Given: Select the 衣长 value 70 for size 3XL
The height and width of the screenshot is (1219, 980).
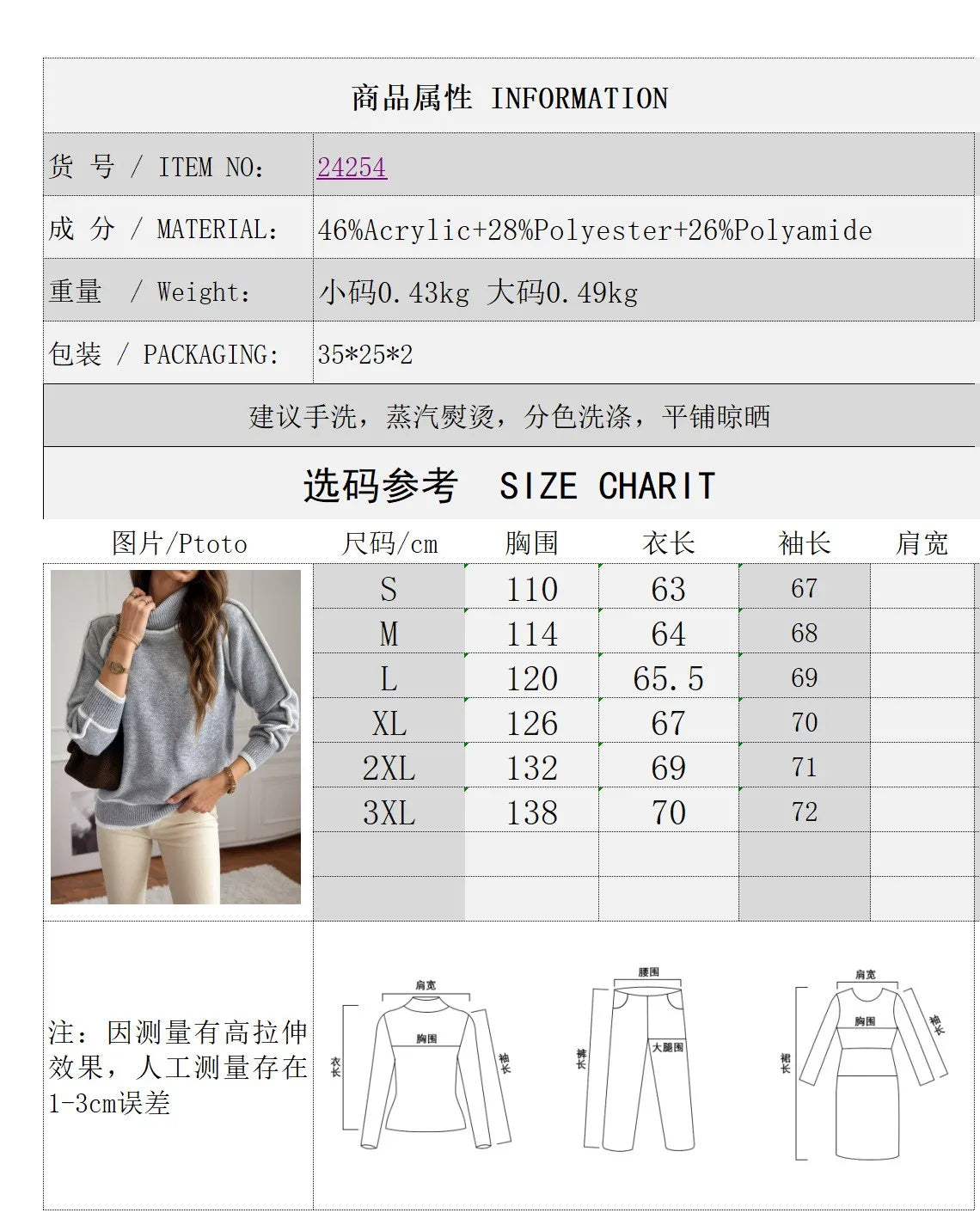Looking at the screenshot, I should coord(669,812).
